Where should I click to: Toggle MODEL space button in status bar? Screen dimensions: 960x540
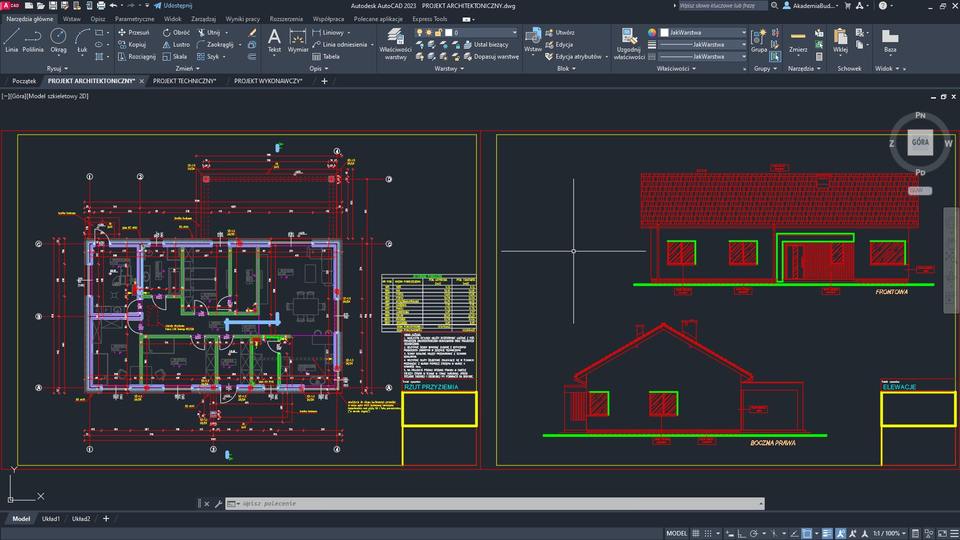click(x=677, y=533)
